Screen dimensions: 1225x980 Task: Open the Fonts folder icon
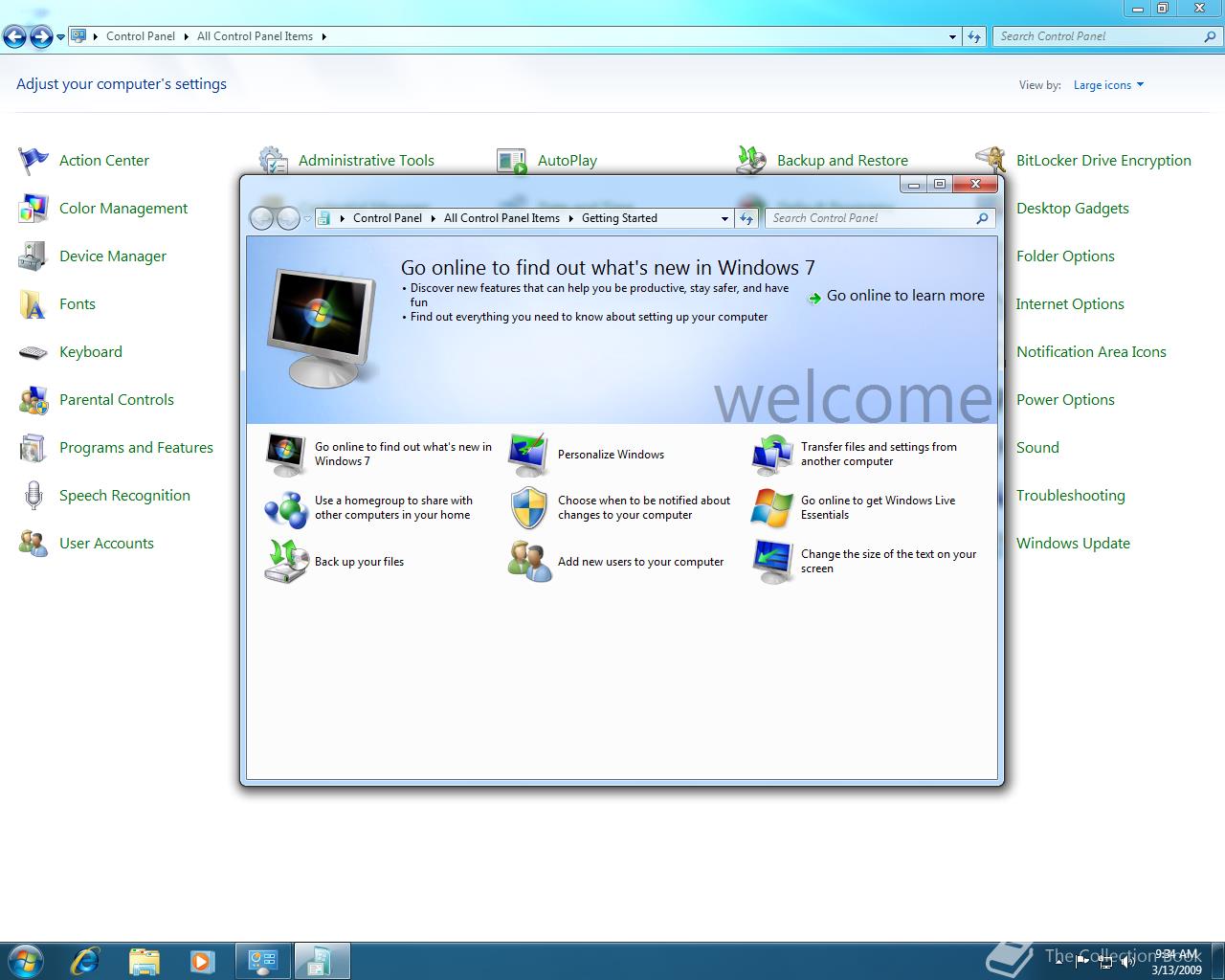pos(33,304)
